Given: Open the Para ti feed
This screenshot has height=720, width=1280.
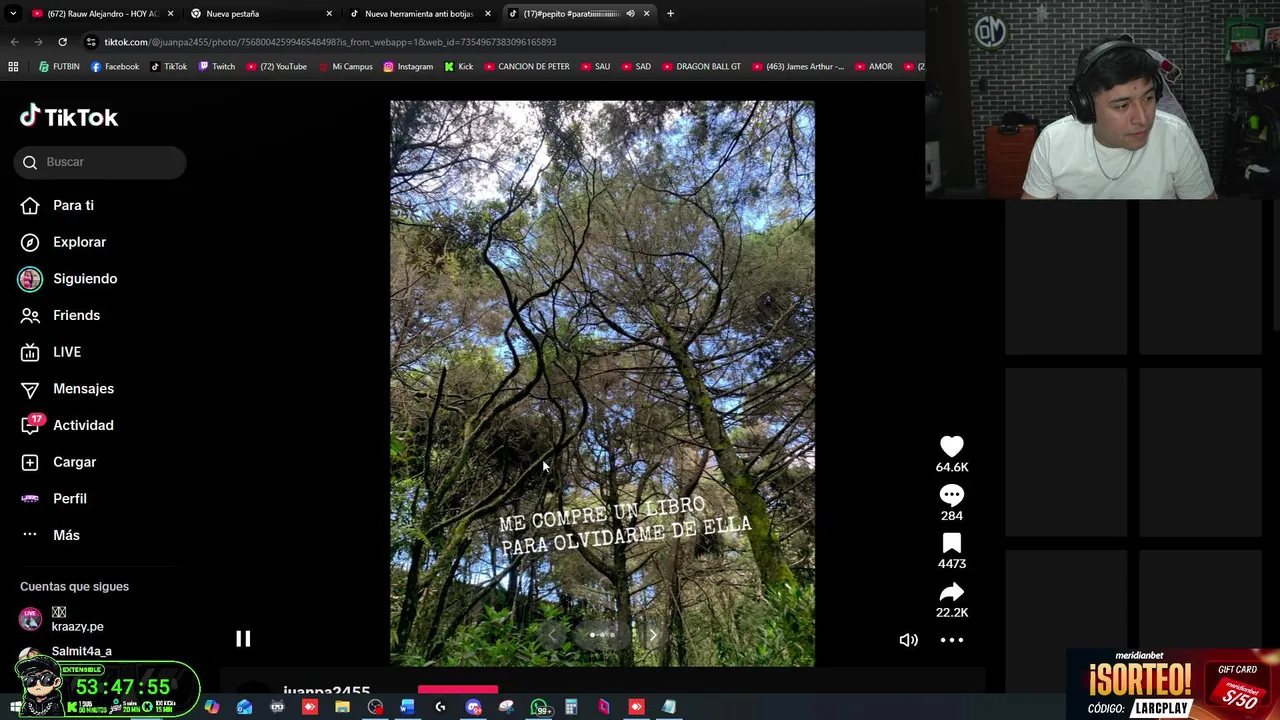Looking at the screenshot, I should click(x=73, y=205).
